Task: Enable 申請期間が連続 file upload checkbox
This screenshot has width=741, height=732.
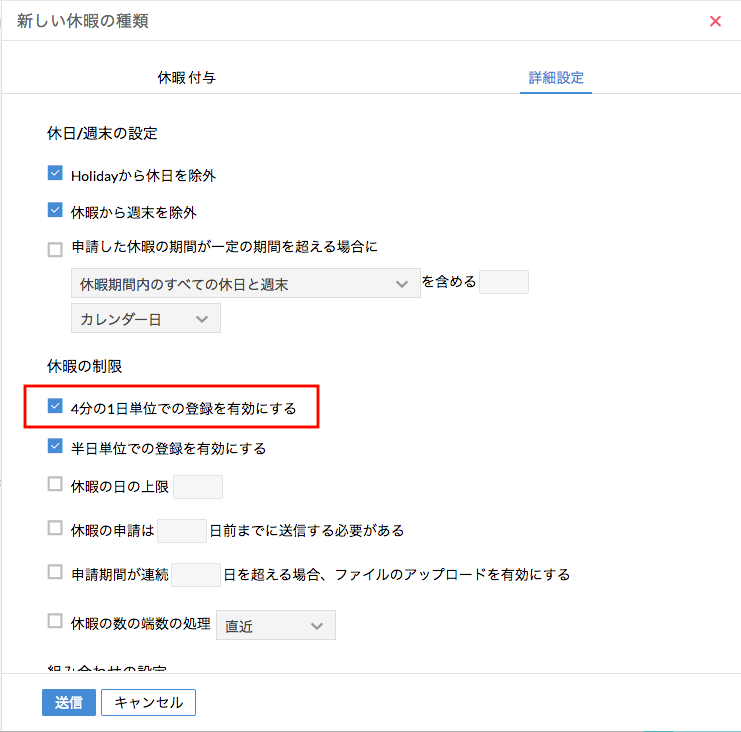Action: click(55, 573)
